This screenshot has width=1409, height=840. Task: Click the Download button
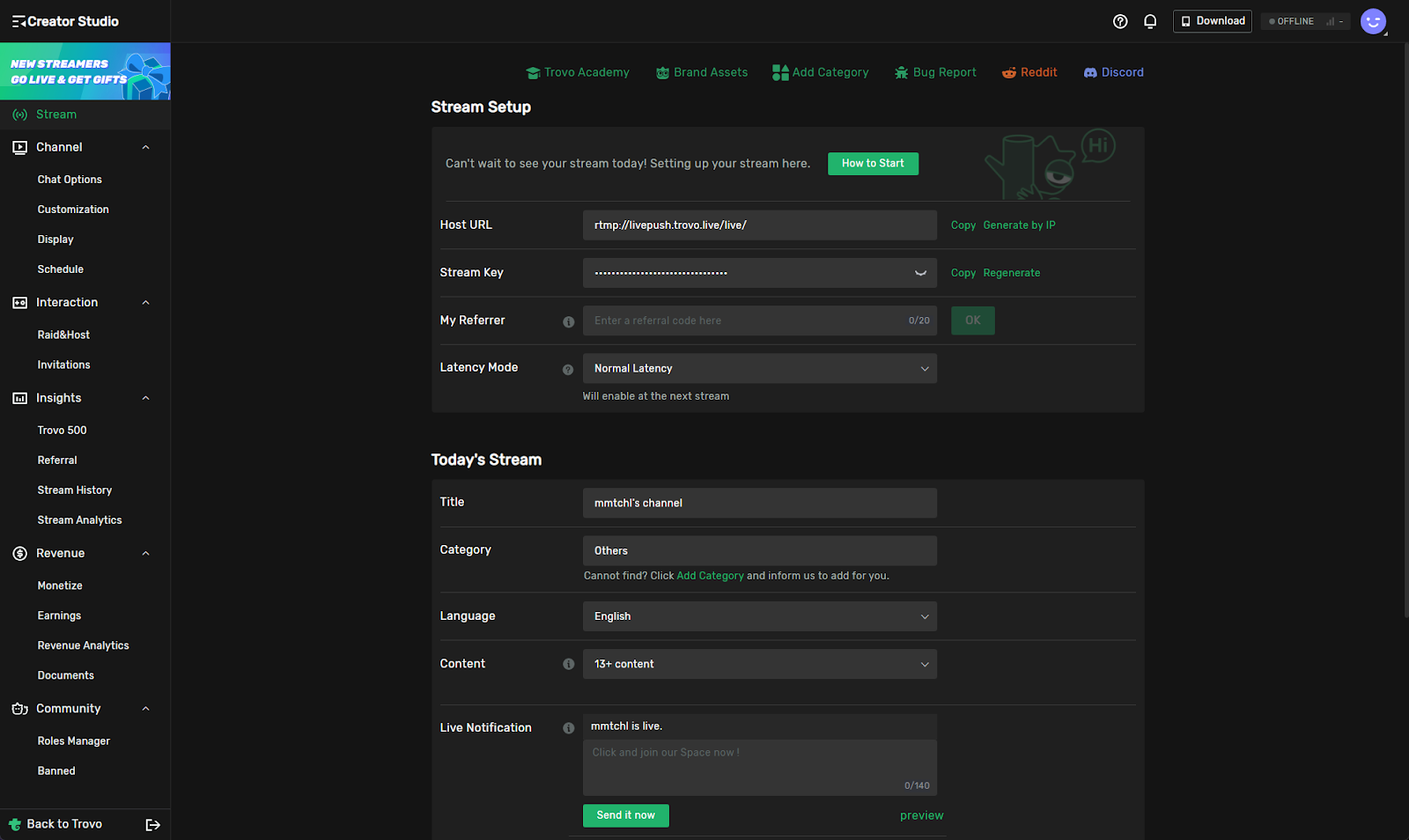[x=1213, y=21]
